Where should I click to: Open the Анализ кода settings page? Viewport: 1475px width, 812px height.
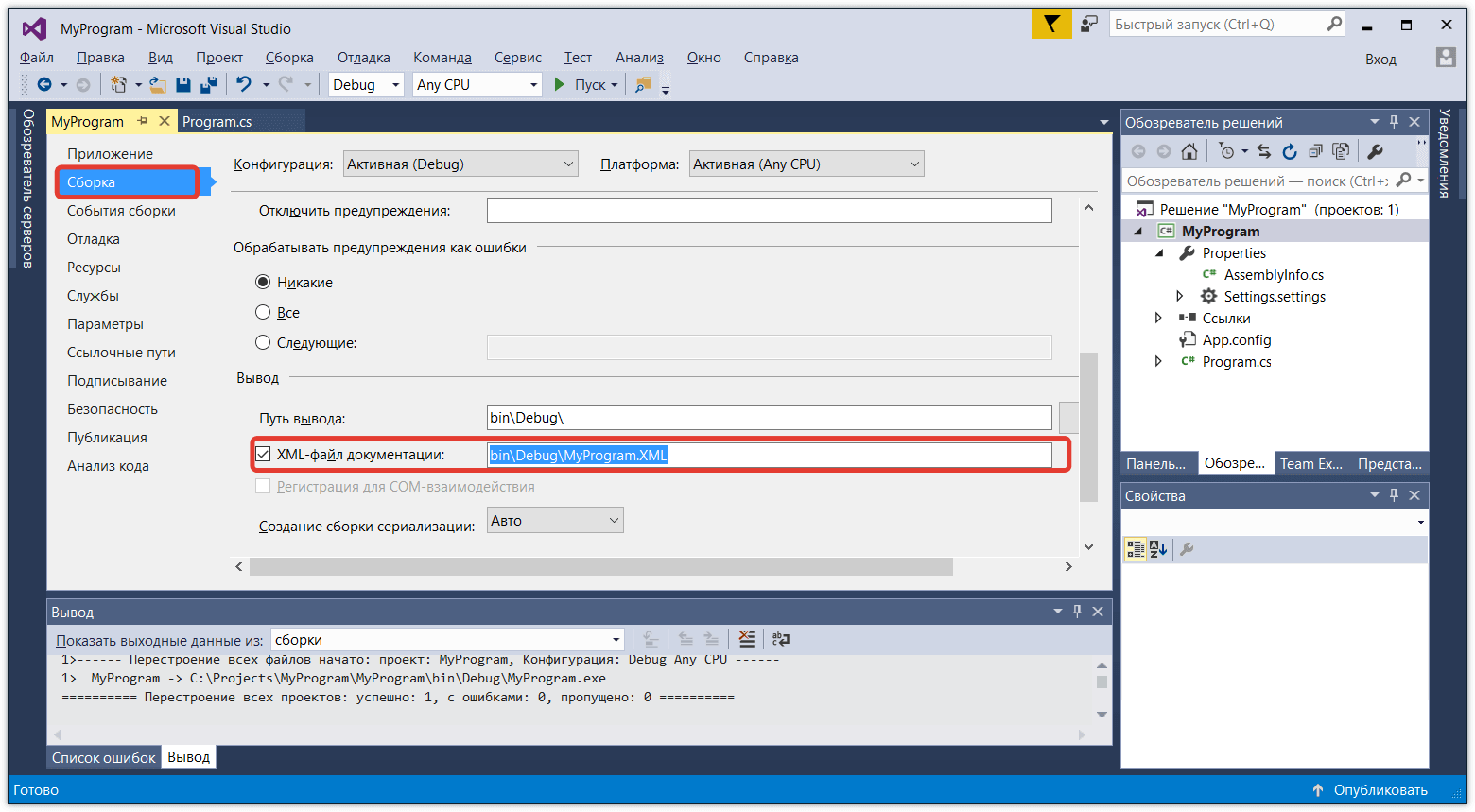click(108, 466)
